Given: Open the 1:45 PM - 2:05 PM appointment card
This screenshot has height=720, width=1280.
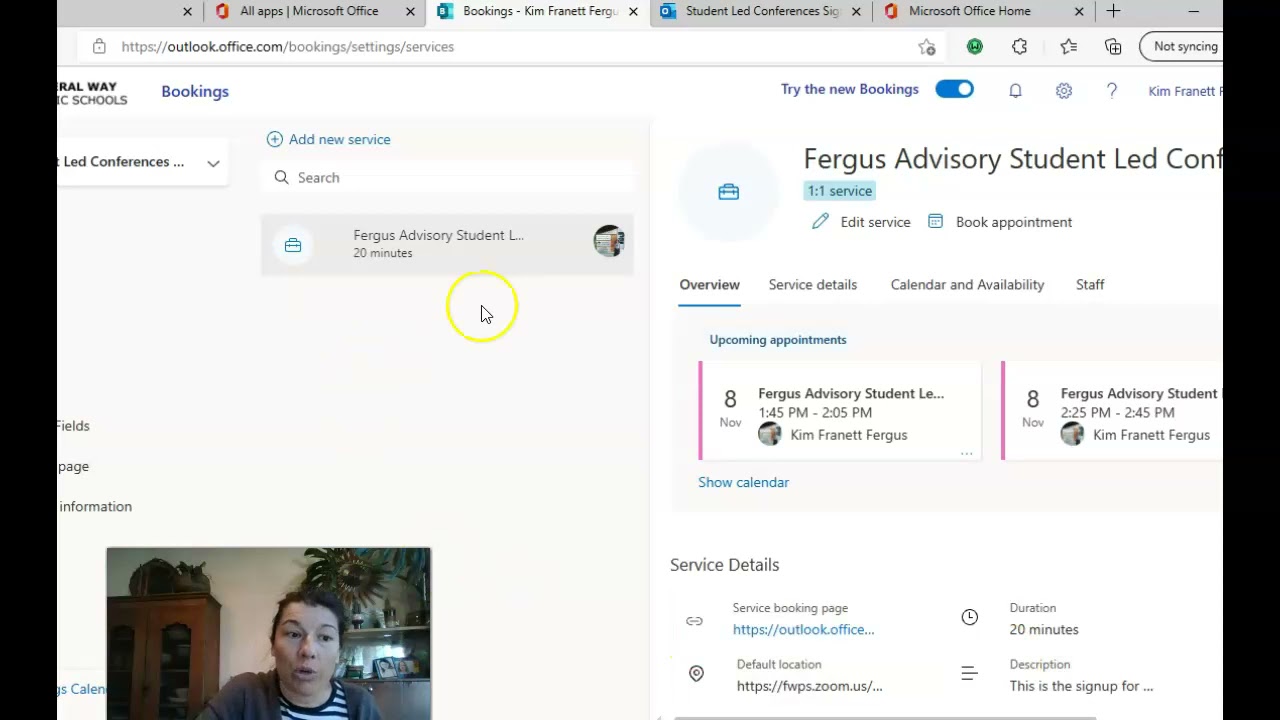Looking at the screenshot, I should (x=840, y=411).
